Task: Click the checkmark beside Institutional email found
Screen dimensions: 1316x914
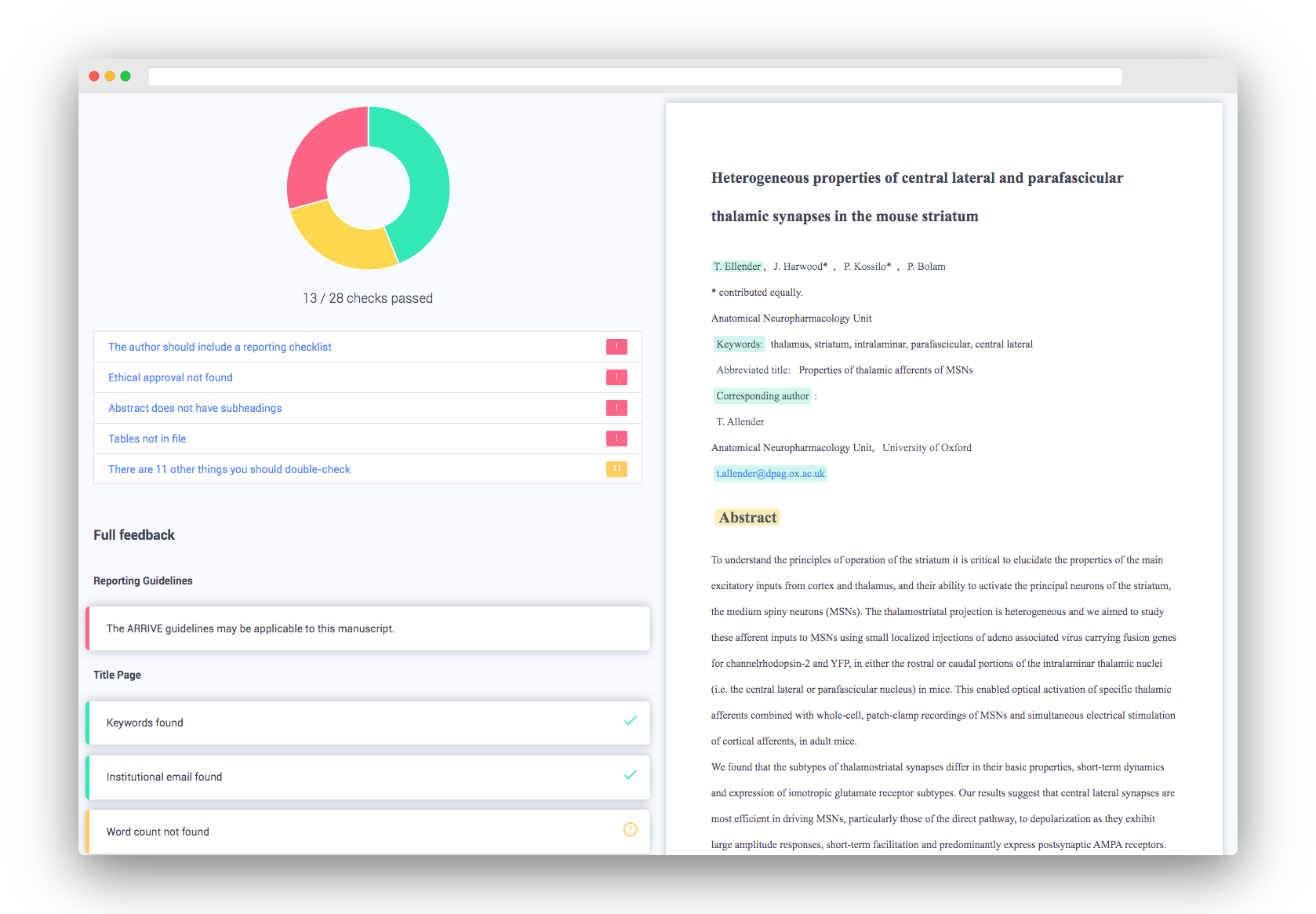Action: (x=630, y=775)
